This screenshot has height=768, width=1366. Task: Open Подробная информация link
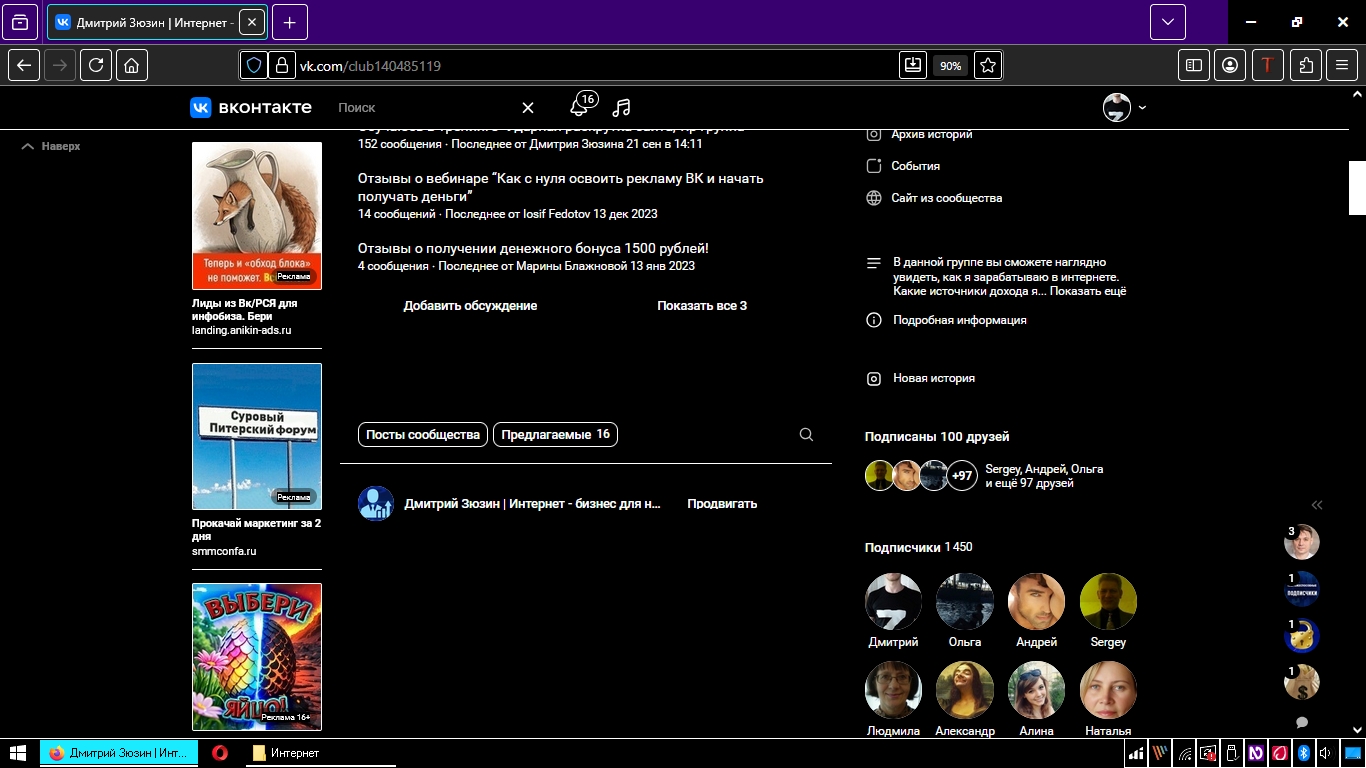coord(959,320)
